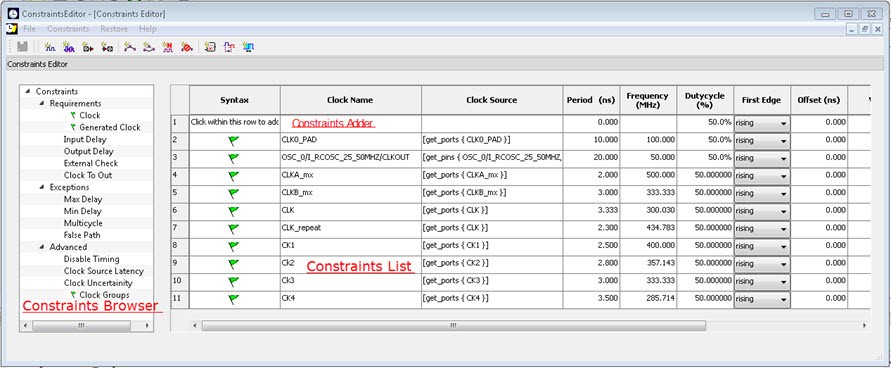Click the Save toolbar icon

pyautogui.click(x=23, y=47)
